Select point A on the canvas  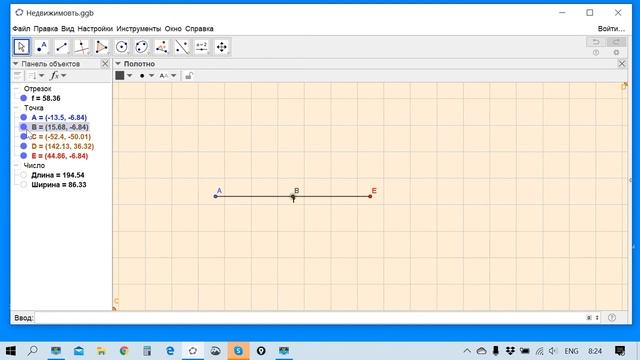(216, 196)
